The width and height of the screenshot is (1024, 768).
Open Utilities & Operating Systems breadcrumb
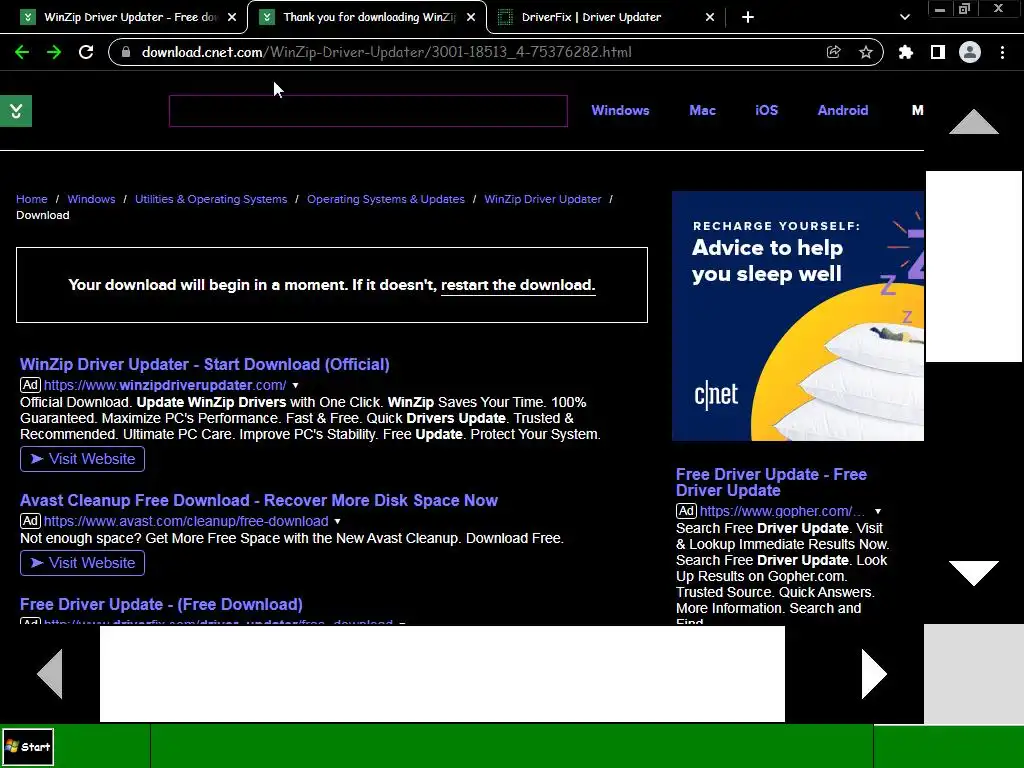pos(211,199)
